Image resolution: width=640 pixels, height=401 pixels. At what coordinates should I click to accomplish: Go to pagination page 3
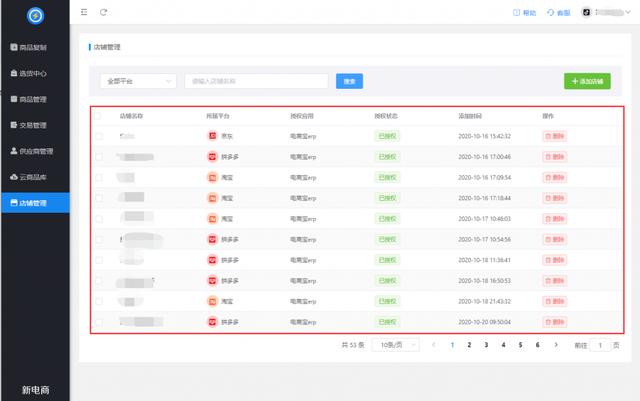tap(486, 345)
